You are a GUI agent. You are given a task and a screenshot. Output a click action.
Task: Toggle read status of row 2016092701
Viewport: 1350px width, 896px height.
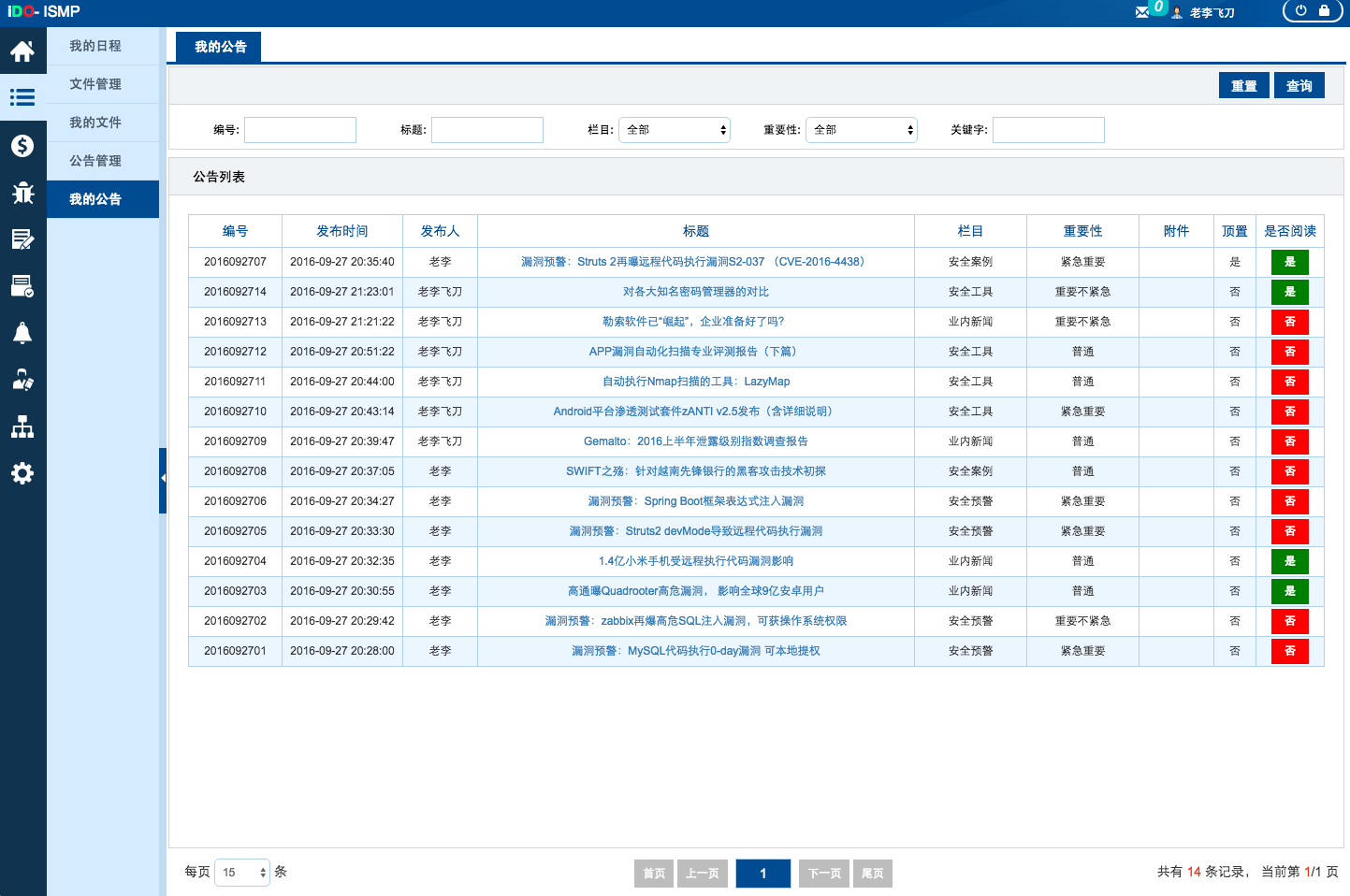click(1289, 651)
